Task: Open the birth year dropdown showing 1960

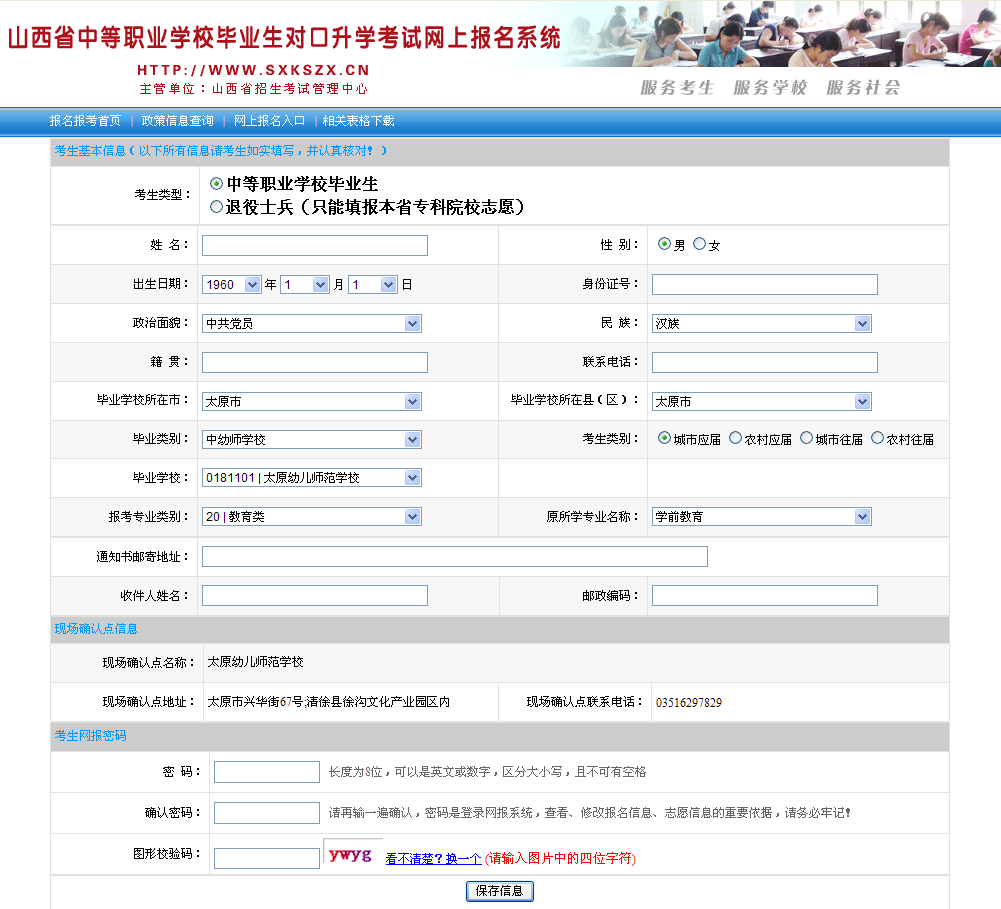Action: point(231,285)
